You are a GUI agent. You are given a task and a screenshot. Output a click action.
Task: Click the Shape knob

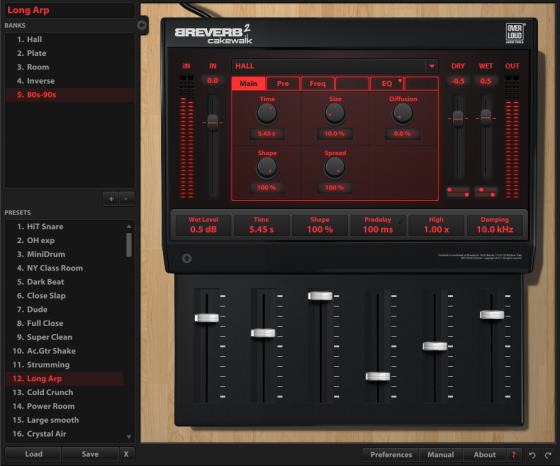click(x=267, y=167)
